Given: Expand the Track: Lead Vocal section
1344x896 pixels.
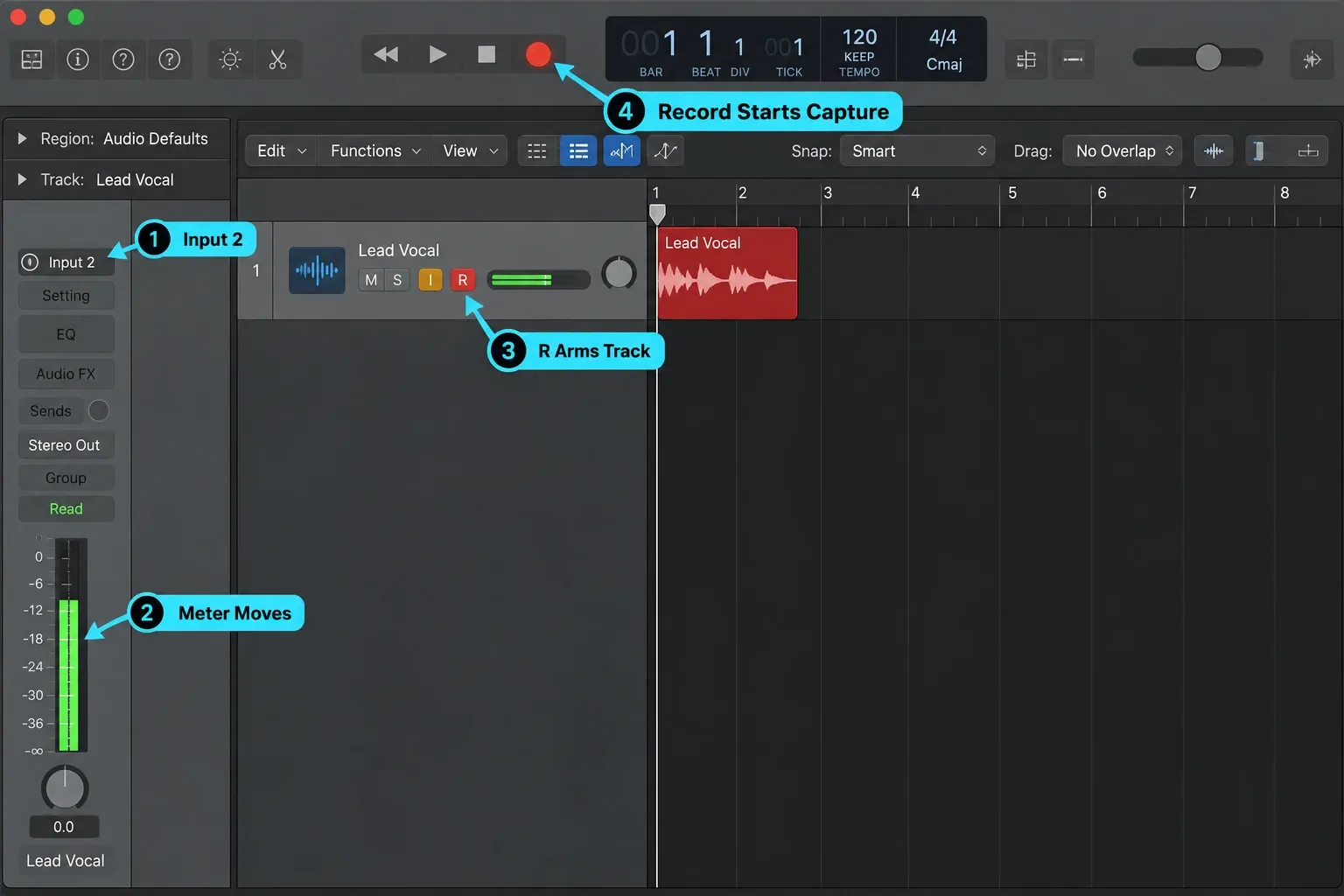Looking at the screenshot, I should coord(23,179).
